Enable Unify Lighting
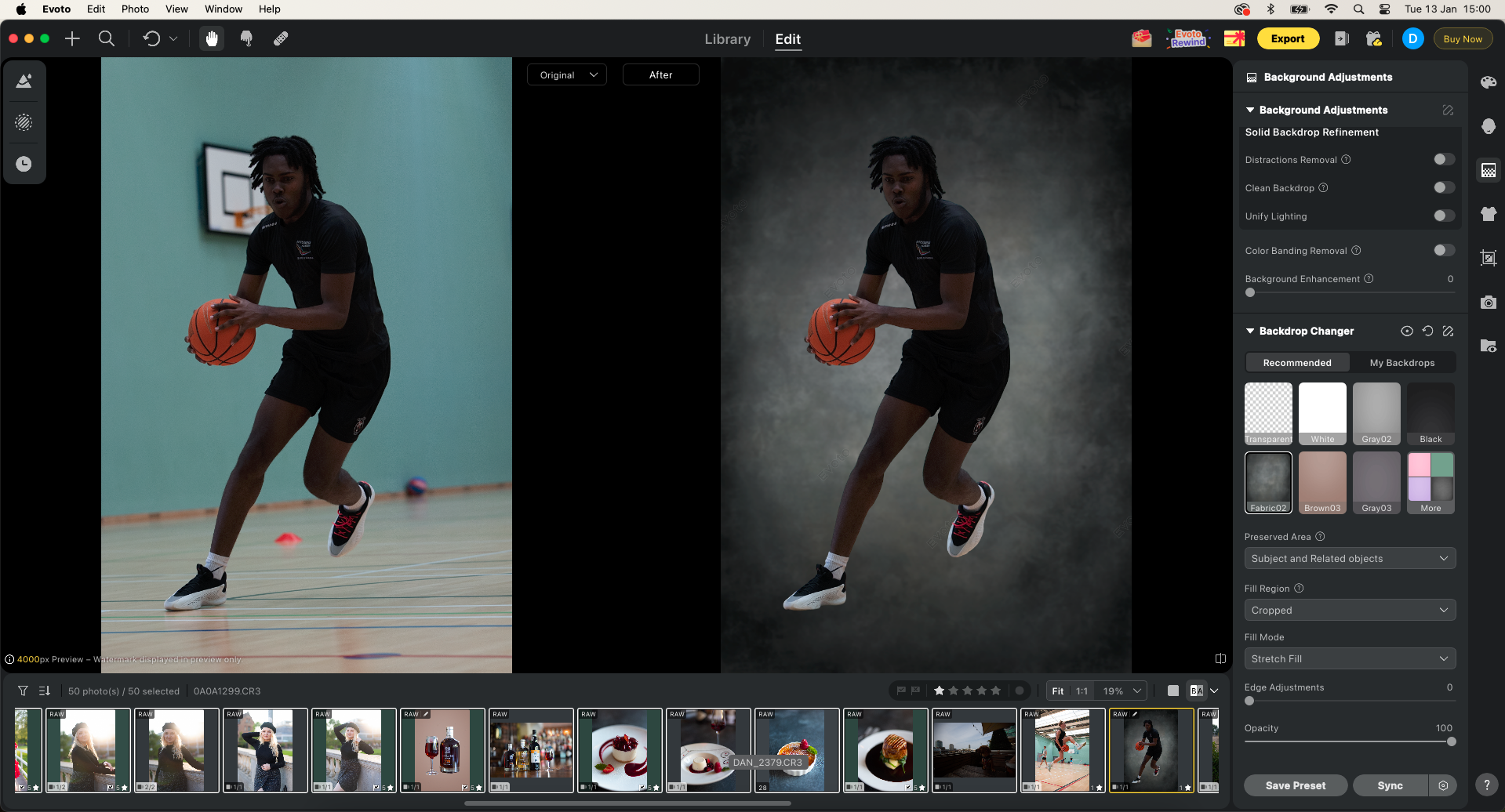This screenshot has width=1505, height=812. click(x=1442, y=216)
